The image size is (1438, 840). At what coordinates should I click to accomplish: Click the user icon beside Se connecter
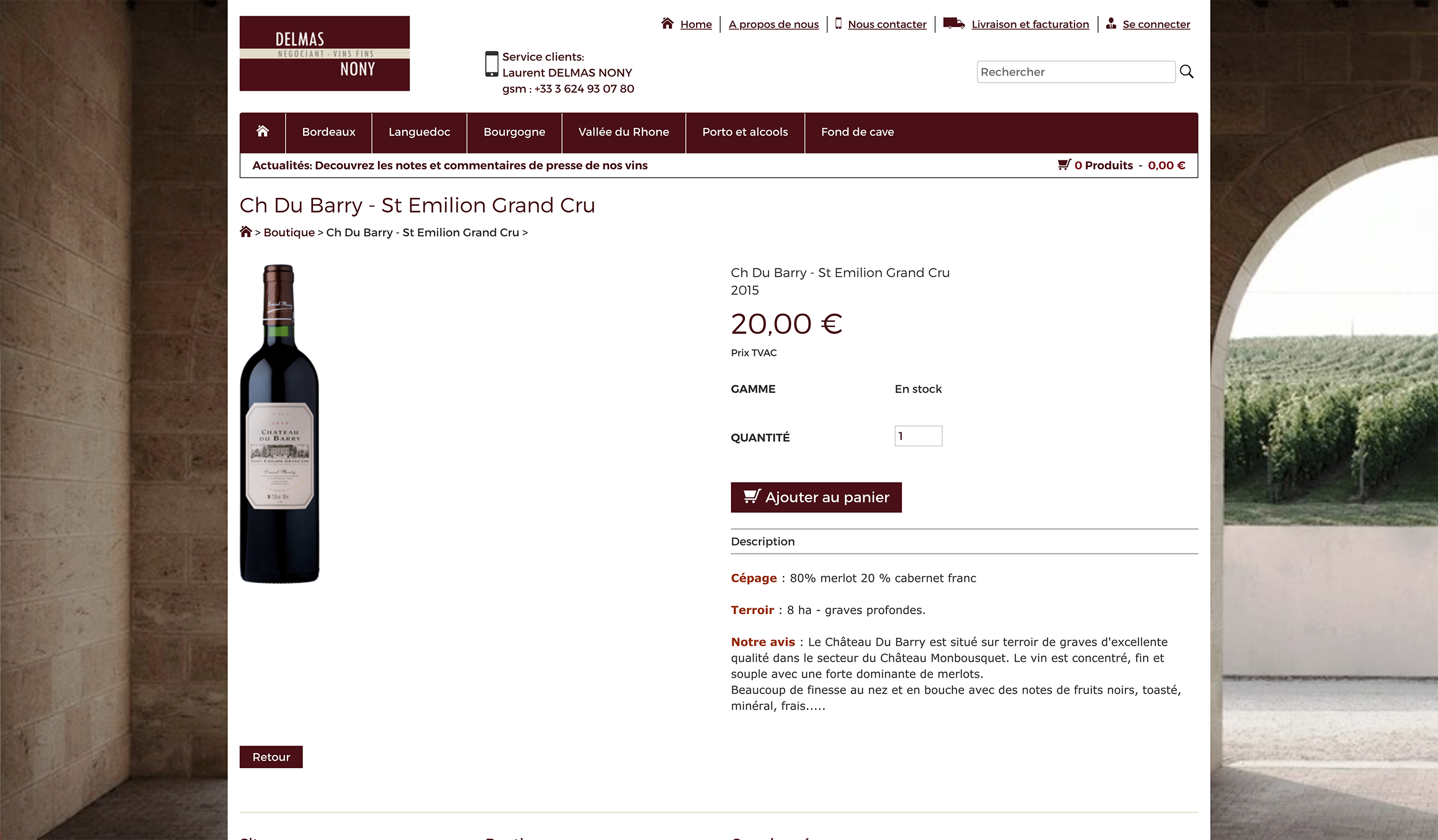[1111, 24]
